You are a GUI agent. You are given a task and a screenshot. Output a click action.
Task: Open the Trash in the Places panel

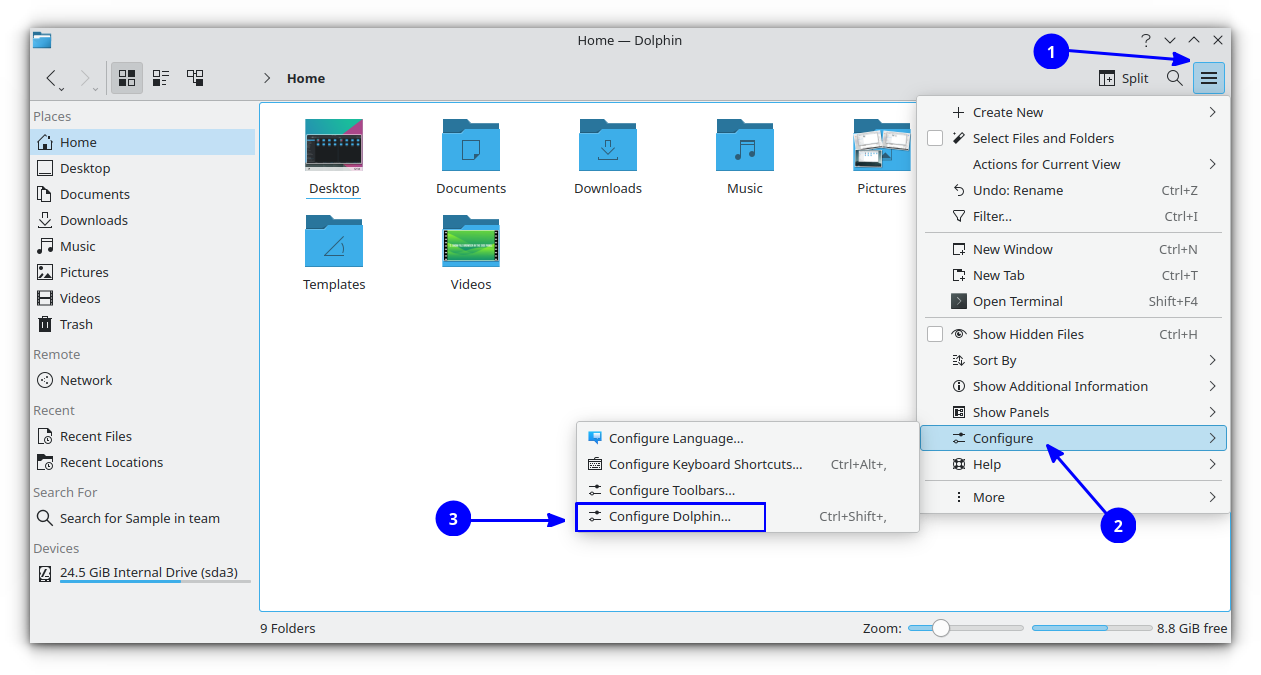74,323
